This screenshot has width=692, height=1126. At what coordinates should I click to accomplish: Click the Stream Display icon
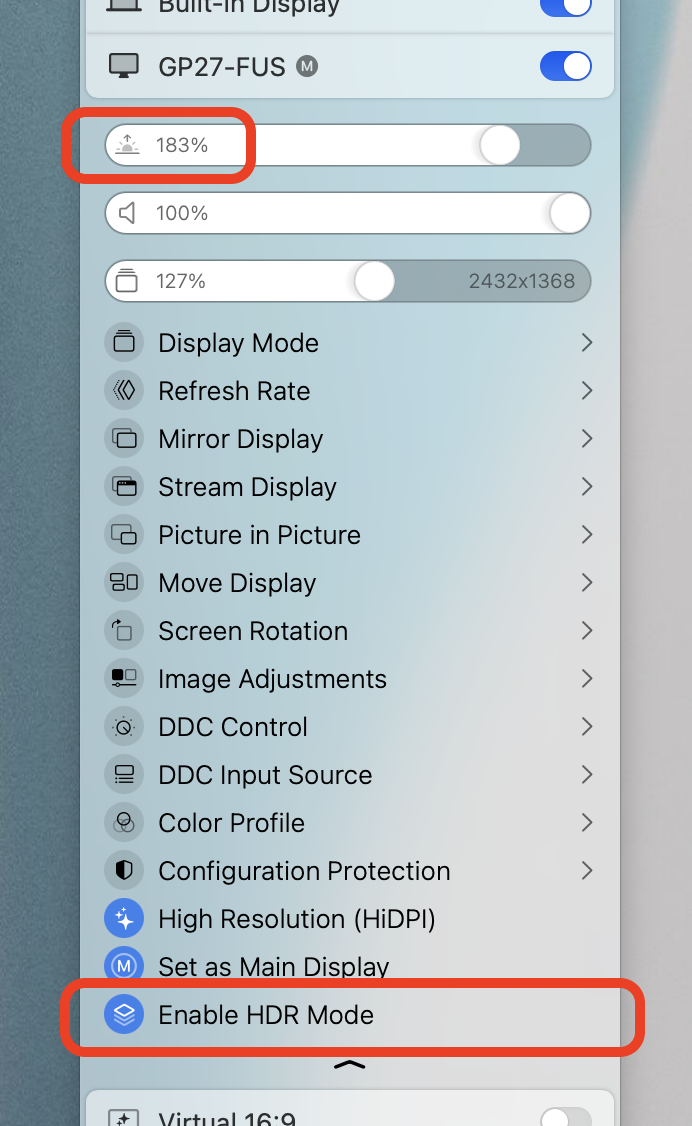[124, 487]
